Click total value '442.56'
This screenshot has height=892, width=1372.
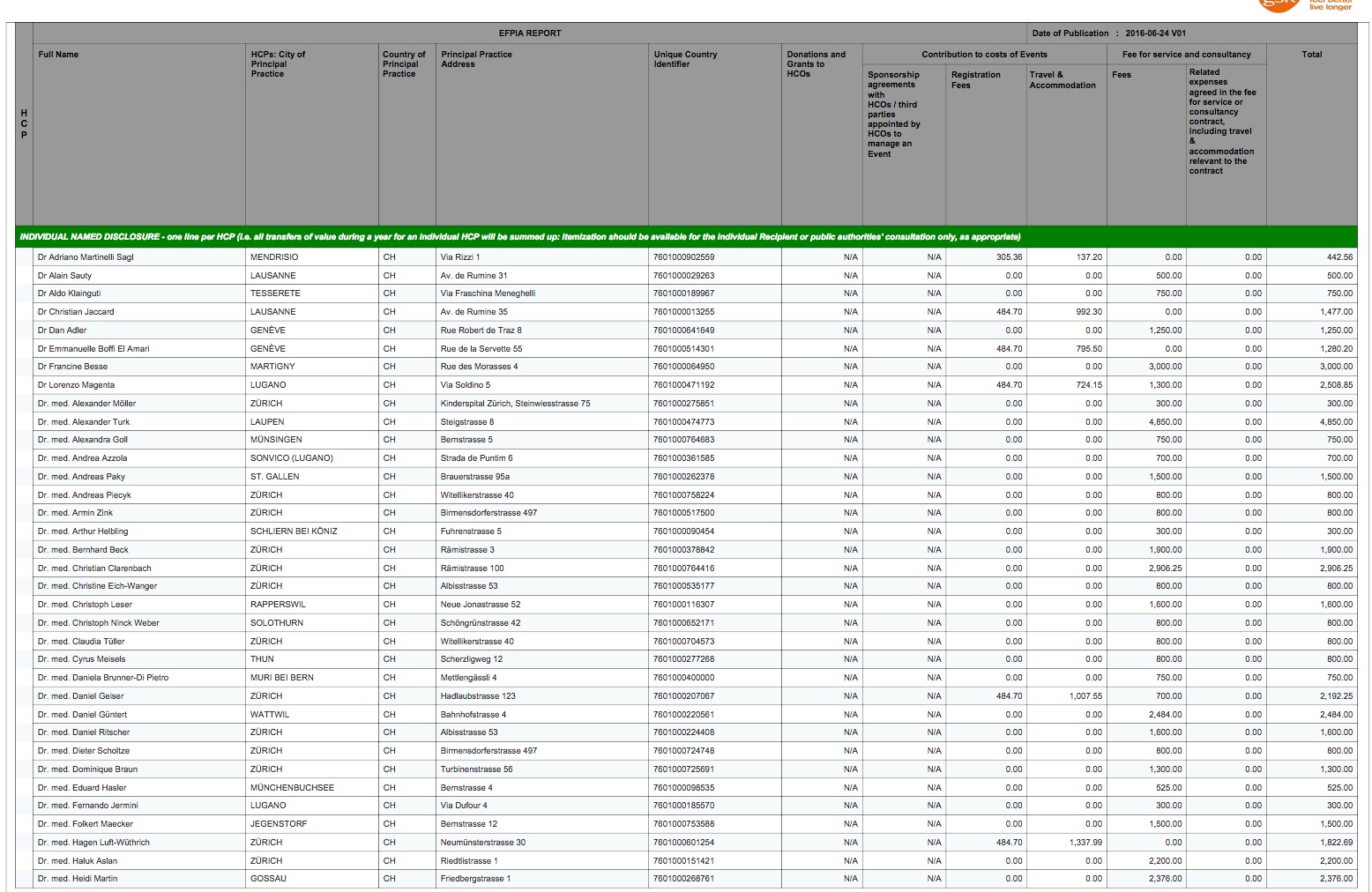point(1339,257)
